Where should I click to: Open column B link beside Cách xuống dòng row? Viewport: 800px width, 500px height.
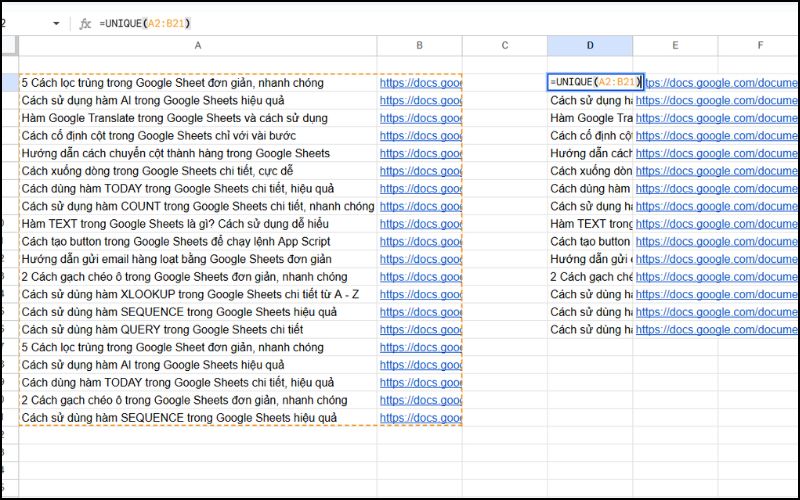[420, 171]
